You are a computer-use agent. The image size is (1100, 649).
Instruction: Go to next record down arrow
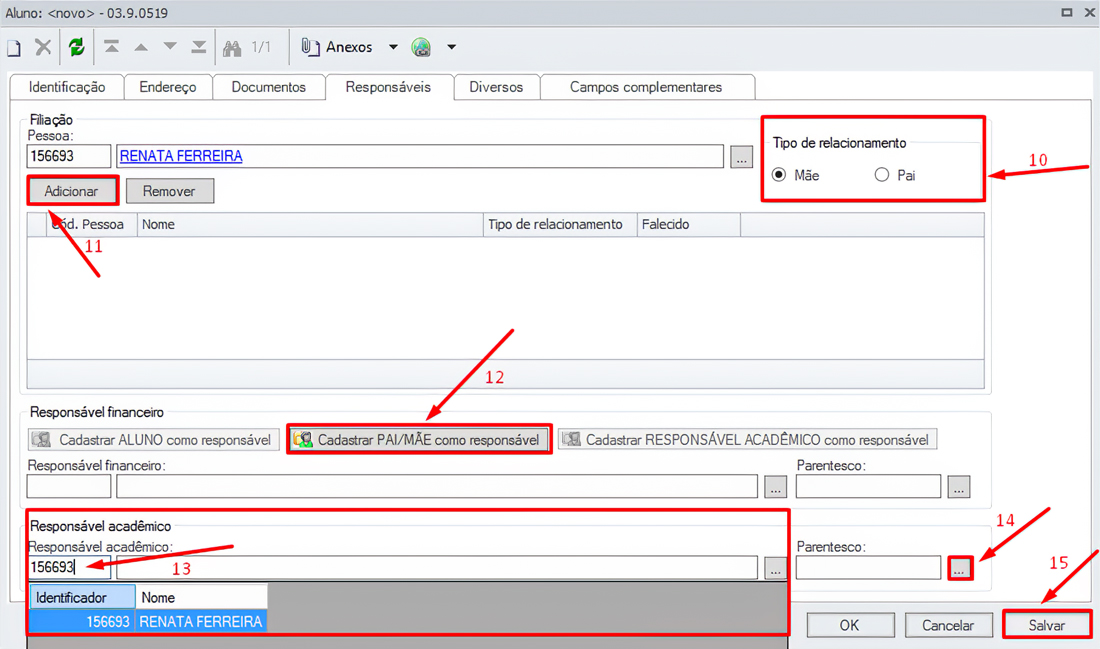[x=170, y=48]
